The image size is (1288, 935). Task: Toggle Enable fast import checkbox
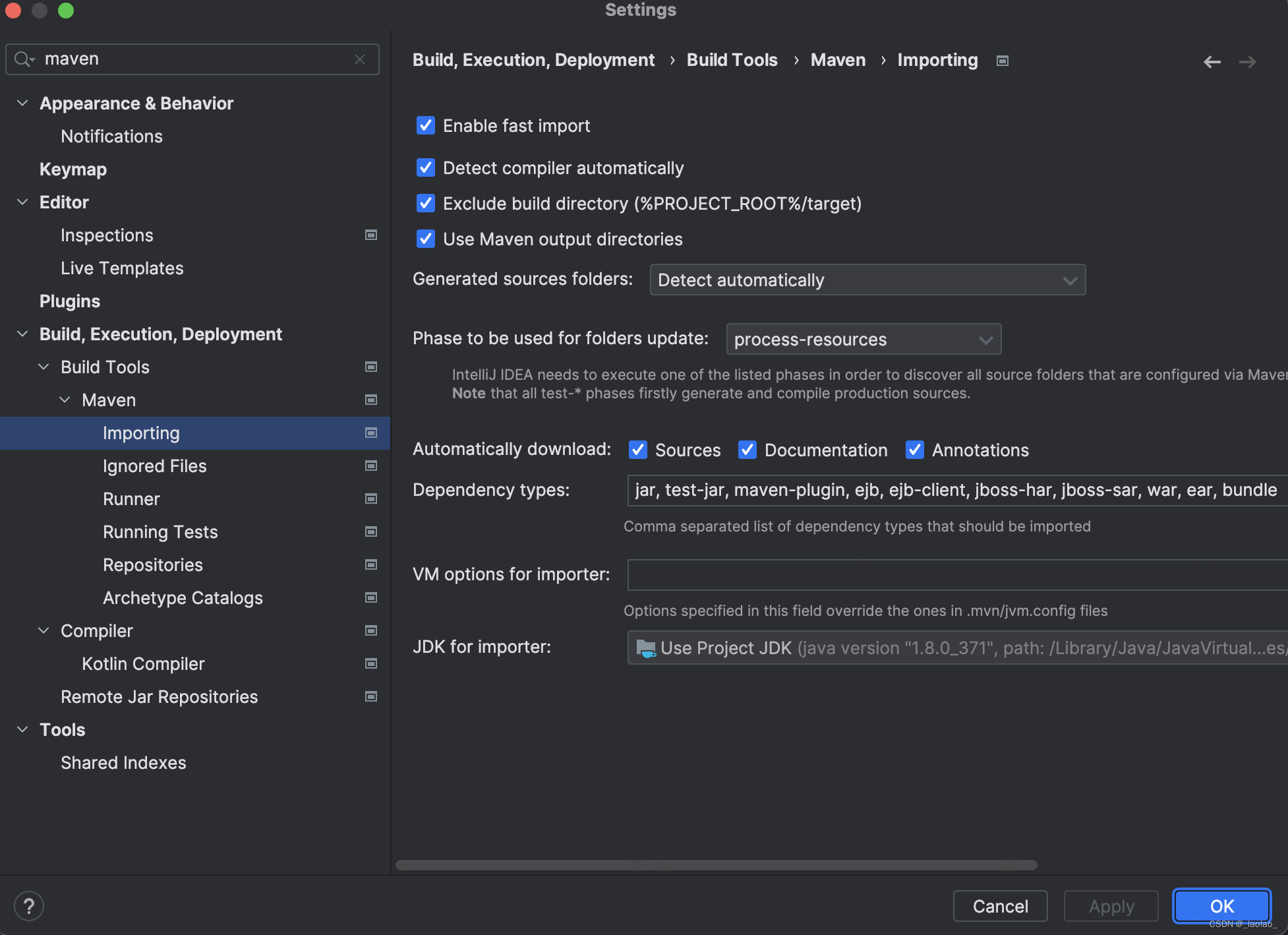[x=424, y=125]
